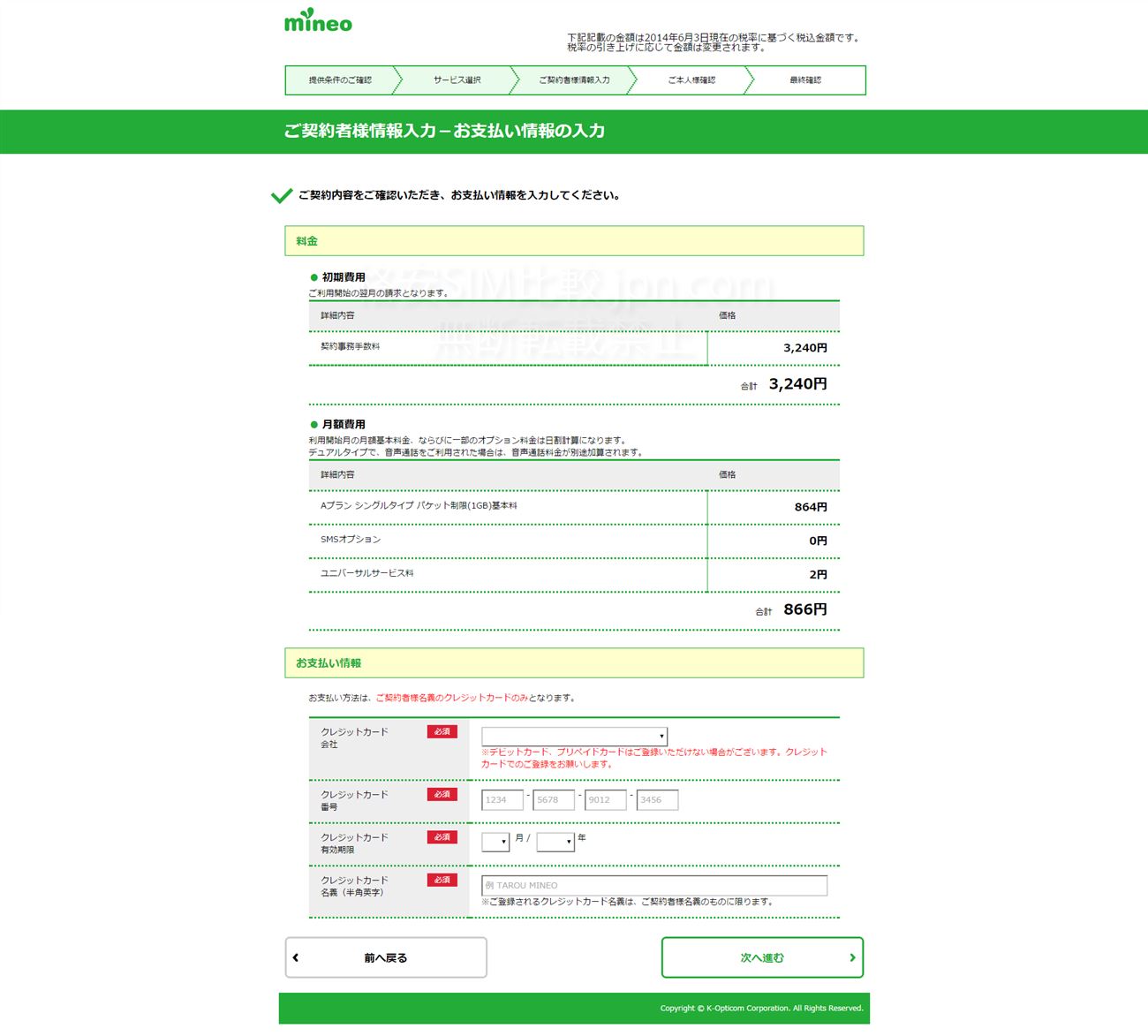
Task: Click the Aプラン シングルタイプ row label
Action: coord(419,506)
